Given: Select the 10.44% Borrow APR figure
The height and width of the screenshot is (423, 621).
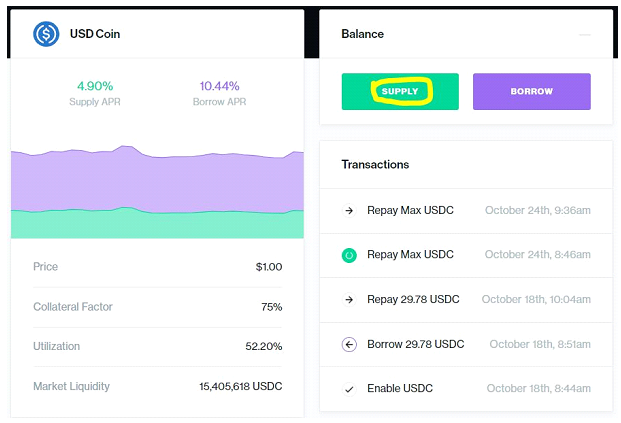Looking at the screenshot, I should click(219, 86).
